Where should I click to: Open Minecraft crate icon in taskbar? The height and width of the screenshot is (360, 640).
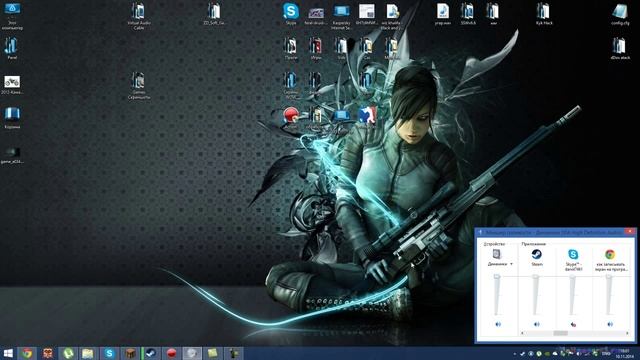[x=130, y=353]
